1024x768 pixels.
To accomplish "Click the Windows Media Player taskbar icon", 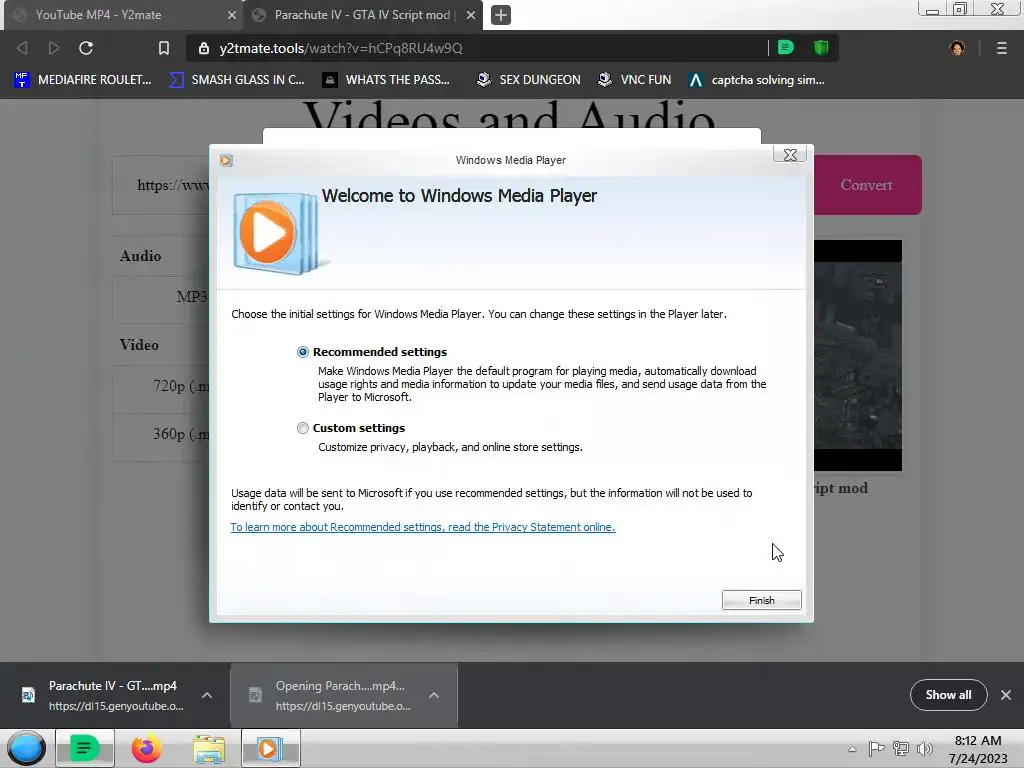I will [270, 748].
